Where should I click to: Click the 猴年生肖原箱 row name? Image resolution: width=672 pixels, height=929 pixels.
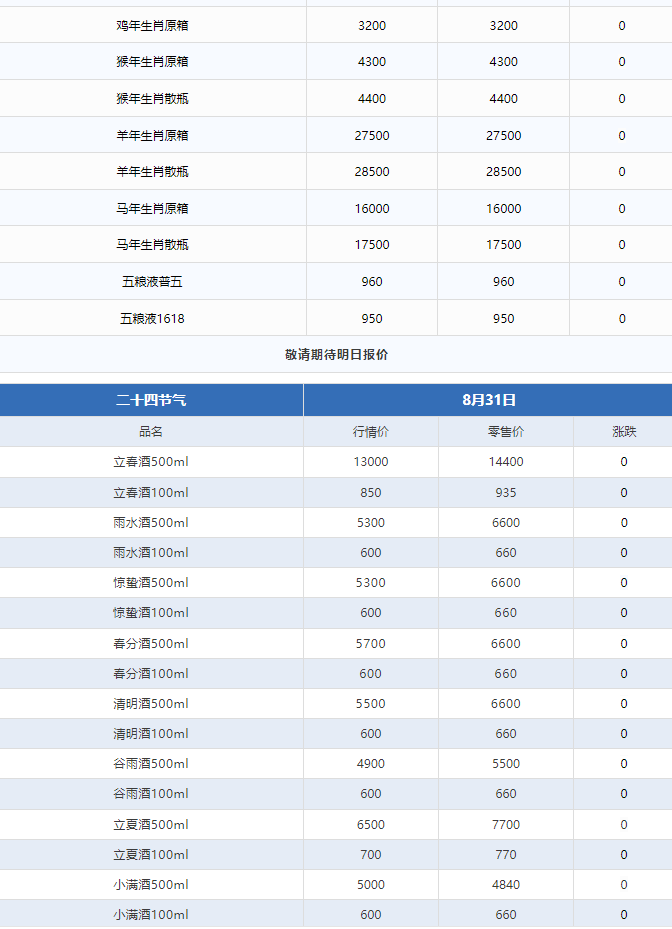pos(152,62)
